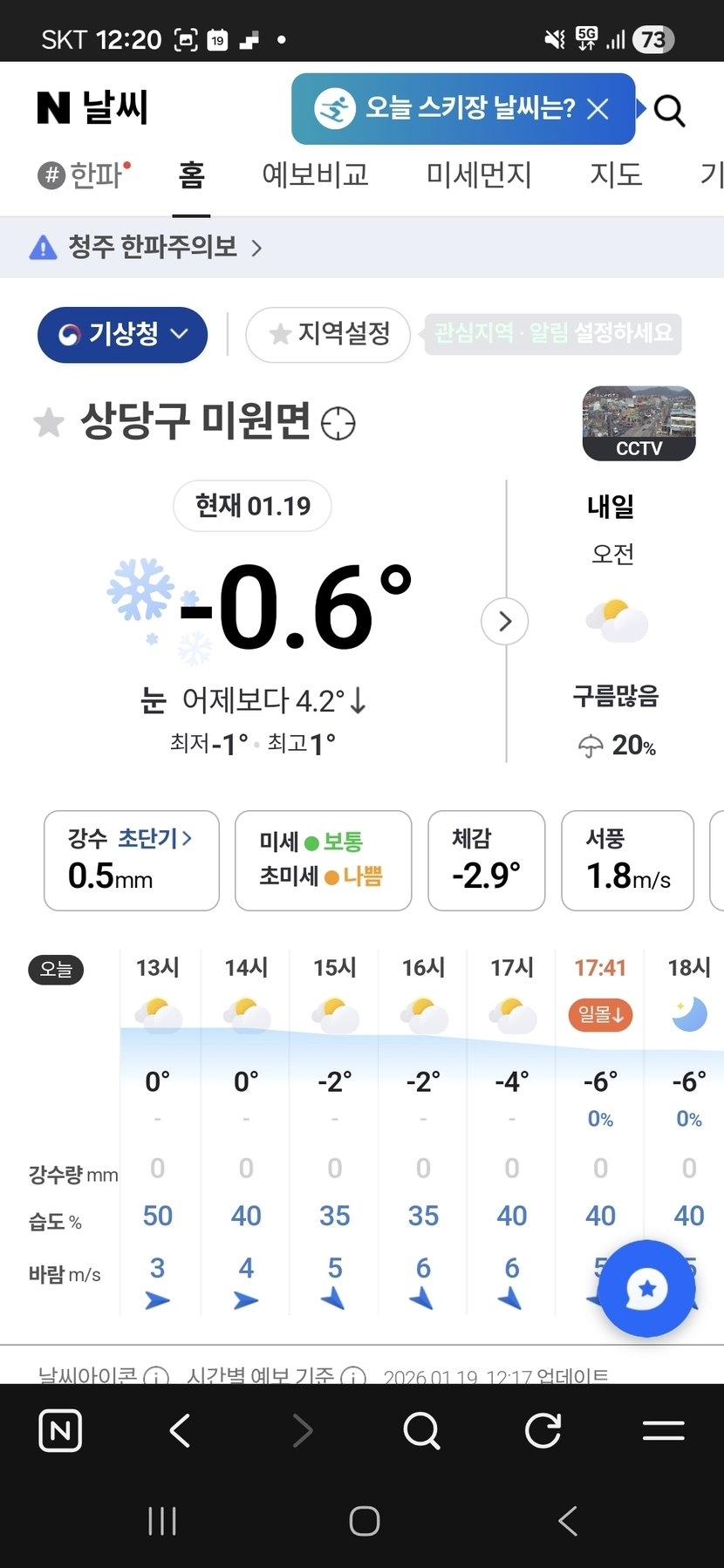Open the 강수 초단기 forecast card
The height and width of the screenshot is (1568, 724).
pyautogui.click(x=132, y=860)
